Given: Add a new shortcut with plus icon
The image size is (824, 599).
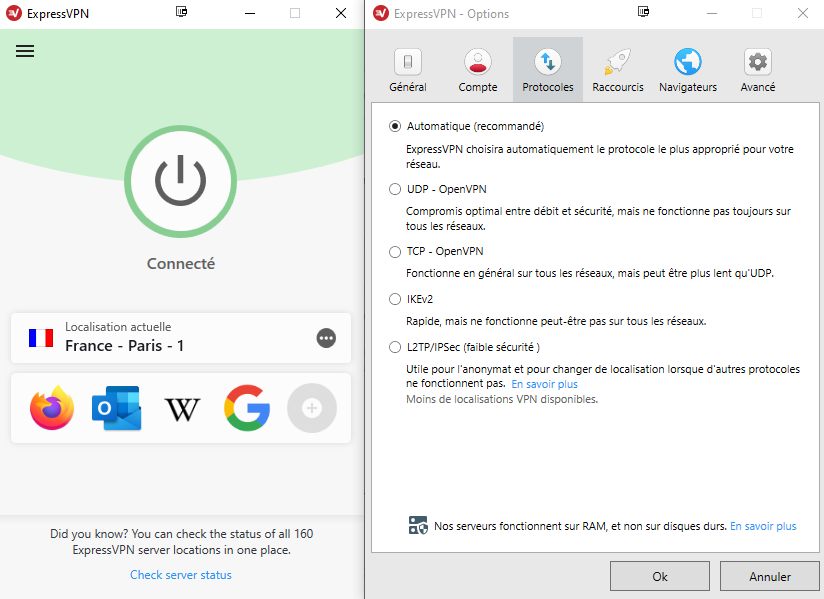Looking at the screenshot, I should 312,408.
